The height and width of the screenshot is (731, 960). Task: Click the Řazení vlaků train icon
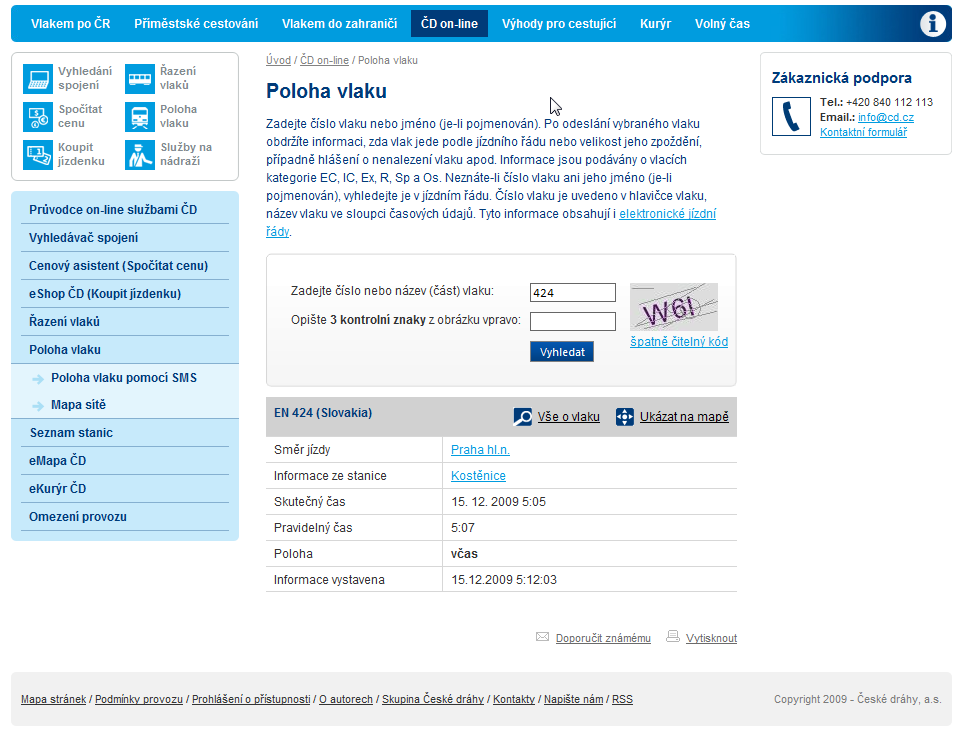(140, 79)
